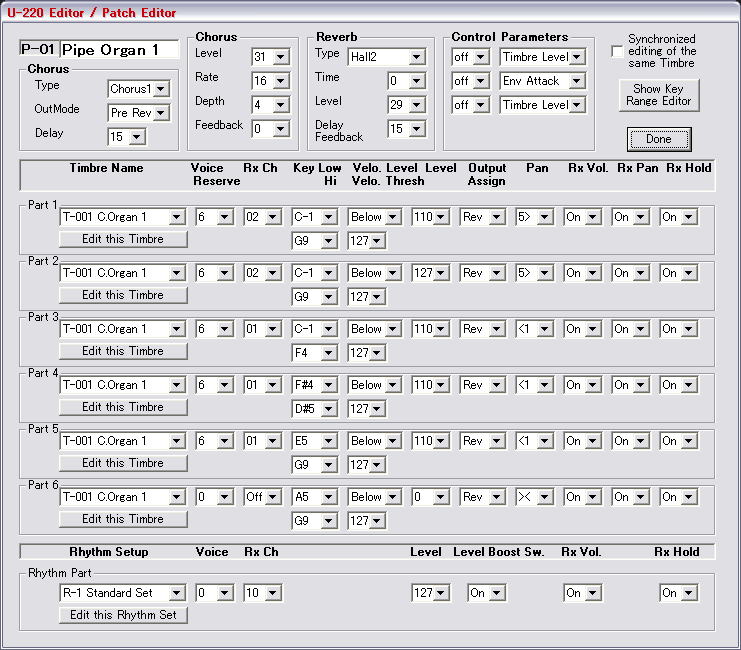Open the Chorus Delay dropdown showing 15

click(127, 137)
